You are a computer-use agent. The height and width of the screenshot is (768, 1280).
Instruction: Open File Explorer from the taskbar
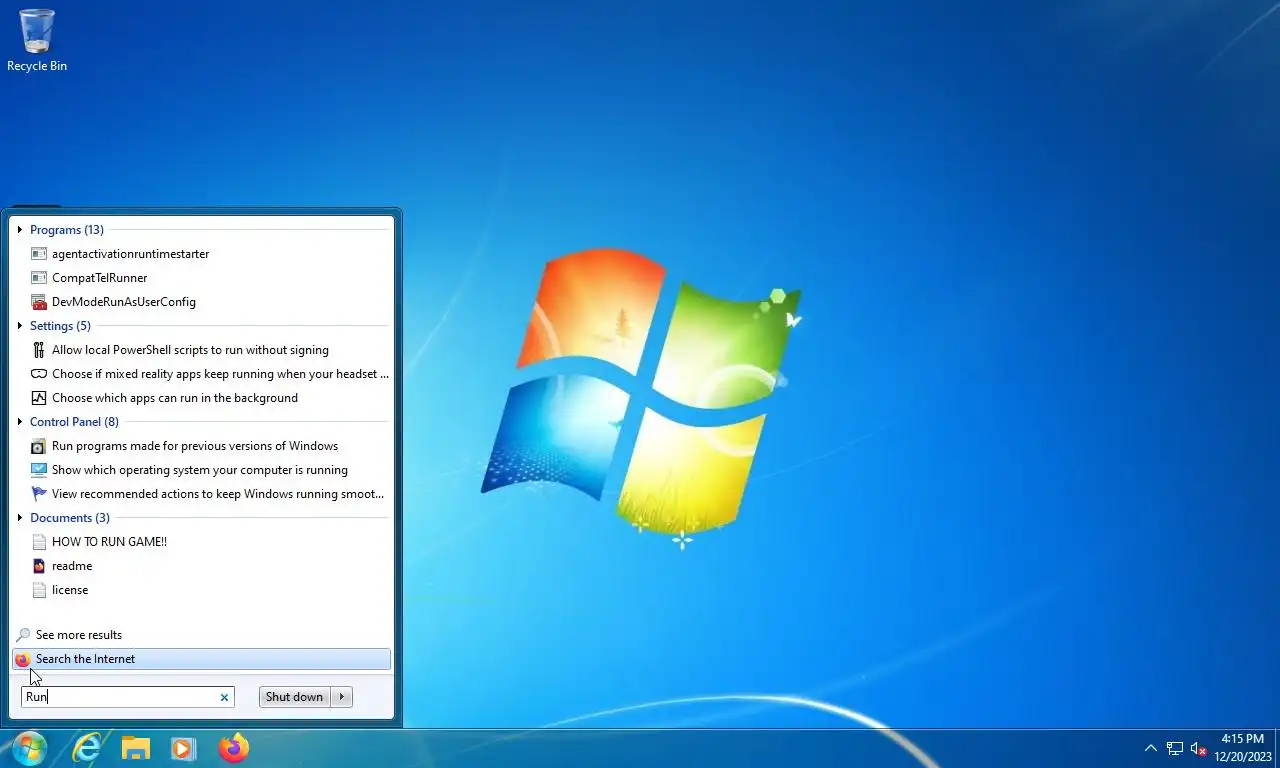135,748
